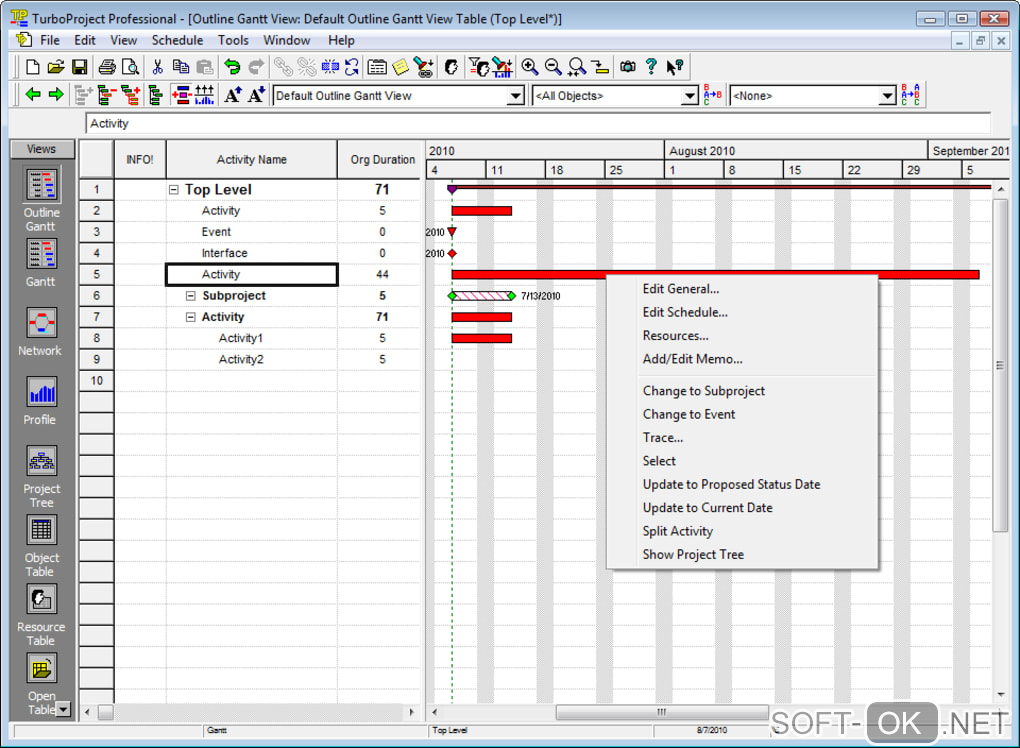Switch to Gantt view icon in sidebar
The height and width of the screenshot is (748, 1020).
tap(41, 254)
